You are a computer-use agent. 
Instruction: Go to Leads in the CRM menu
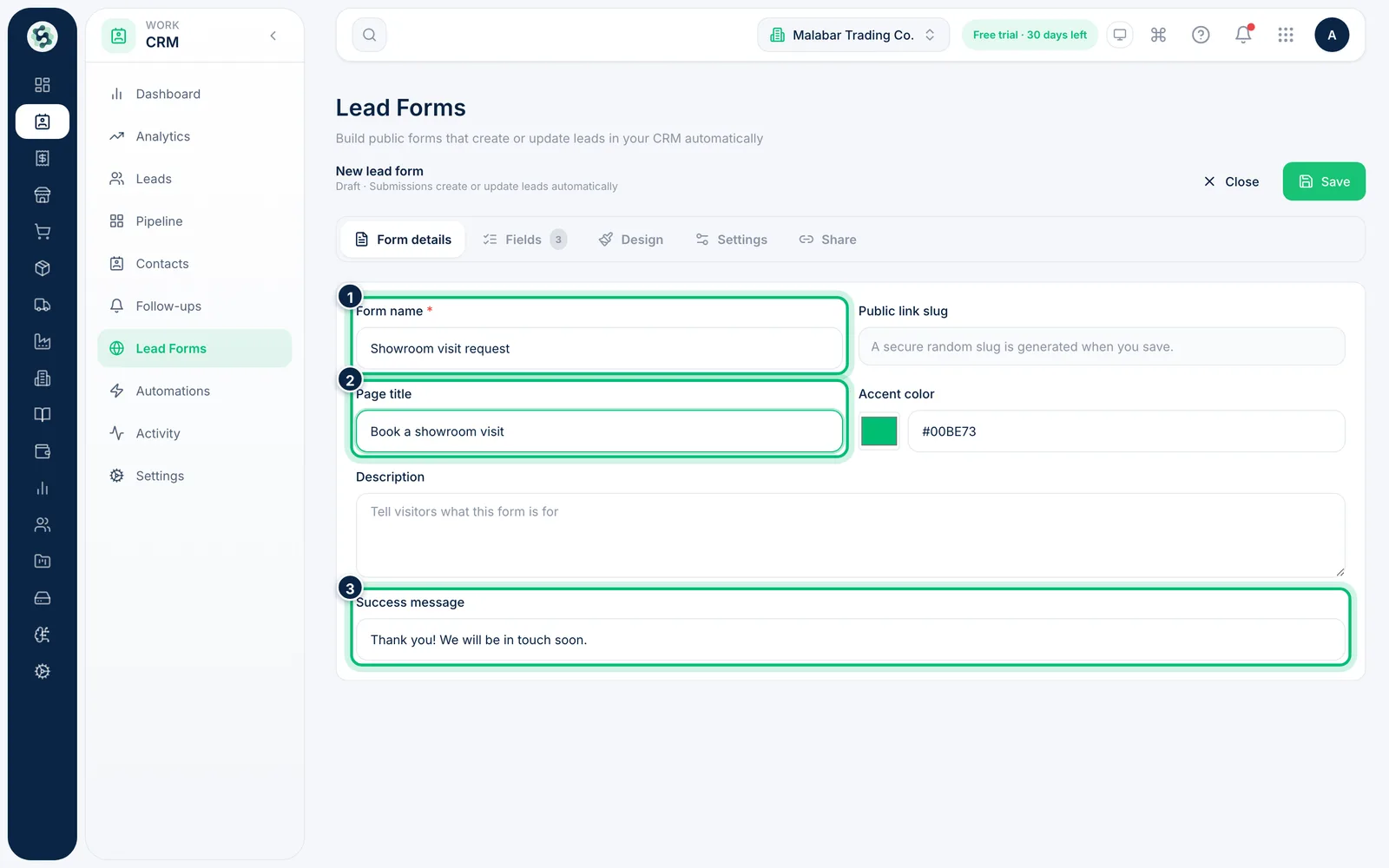[x=194, y=179]
